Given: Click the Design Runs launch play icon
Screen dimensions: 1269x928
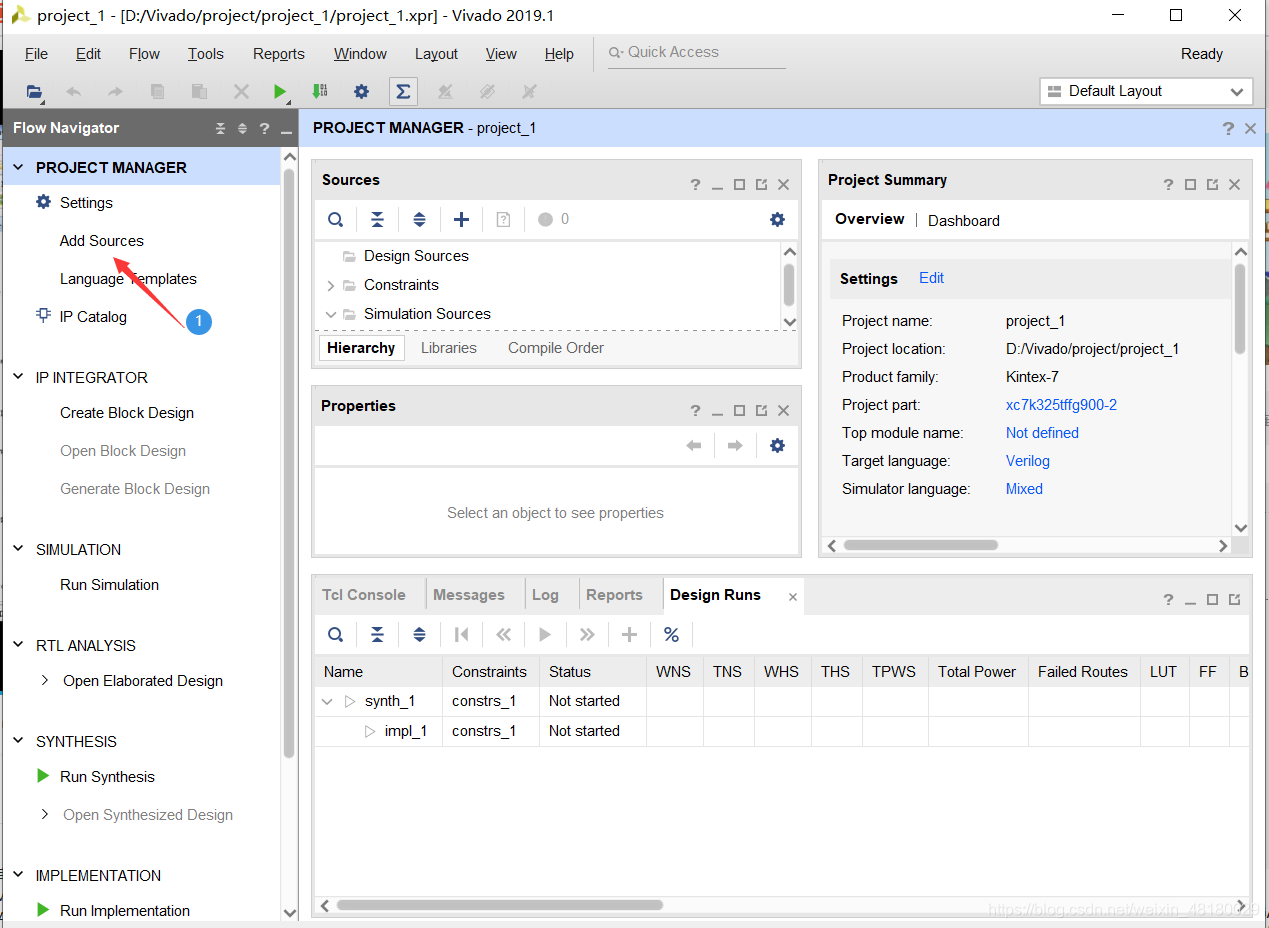Looking at the screenshot, I should [545, 635].
